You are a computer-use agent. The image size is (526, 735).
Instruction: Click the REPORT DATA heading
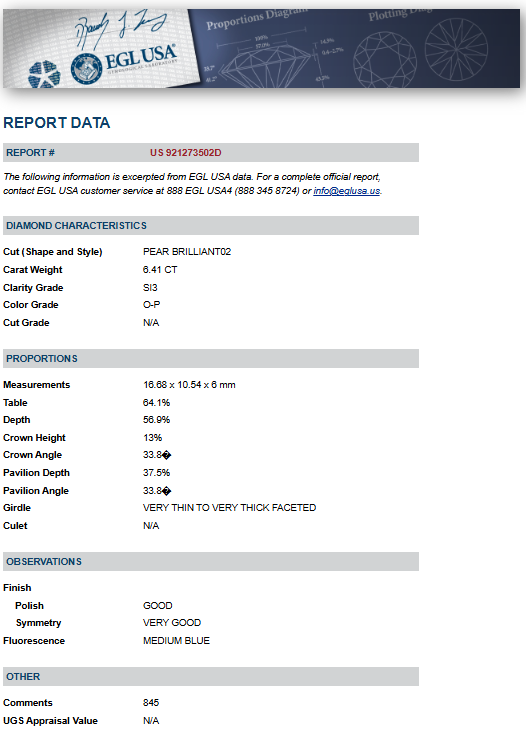pos(57,123)
